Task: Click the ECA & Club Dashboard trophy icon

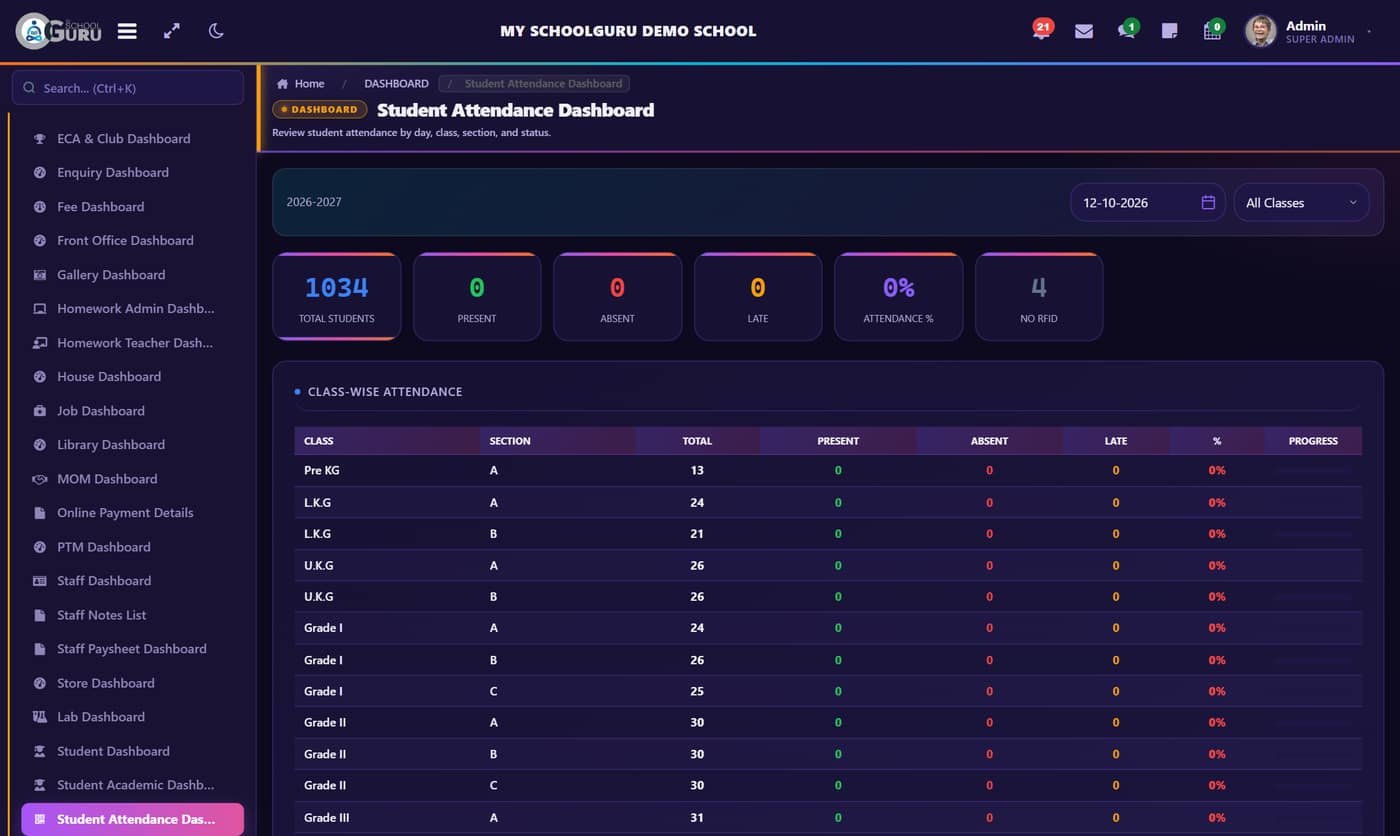Action: (x=40, y=139)
